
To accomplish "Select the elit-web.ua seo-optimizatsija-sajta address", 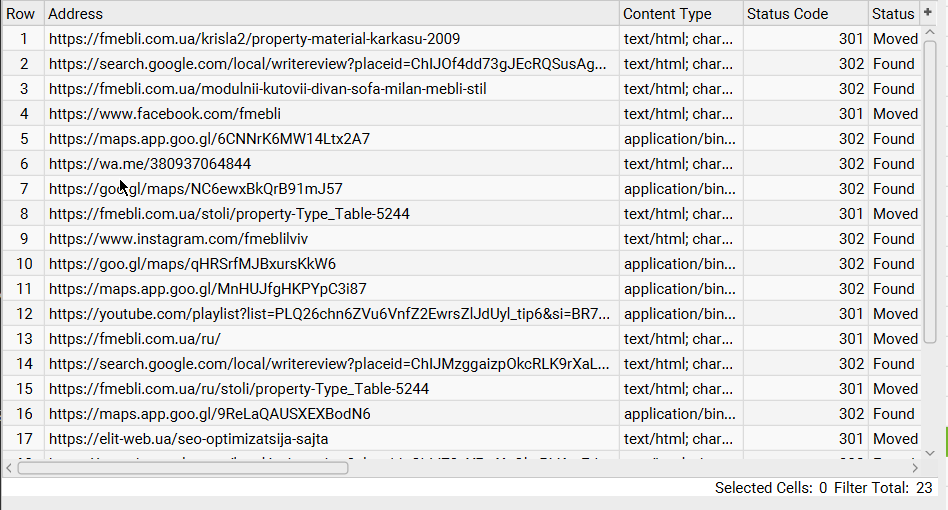I will tap(188, 439).
